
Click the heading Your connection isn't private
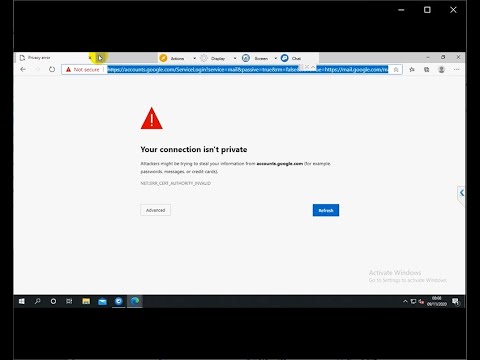pyautogui.click(x=194, y=149)
